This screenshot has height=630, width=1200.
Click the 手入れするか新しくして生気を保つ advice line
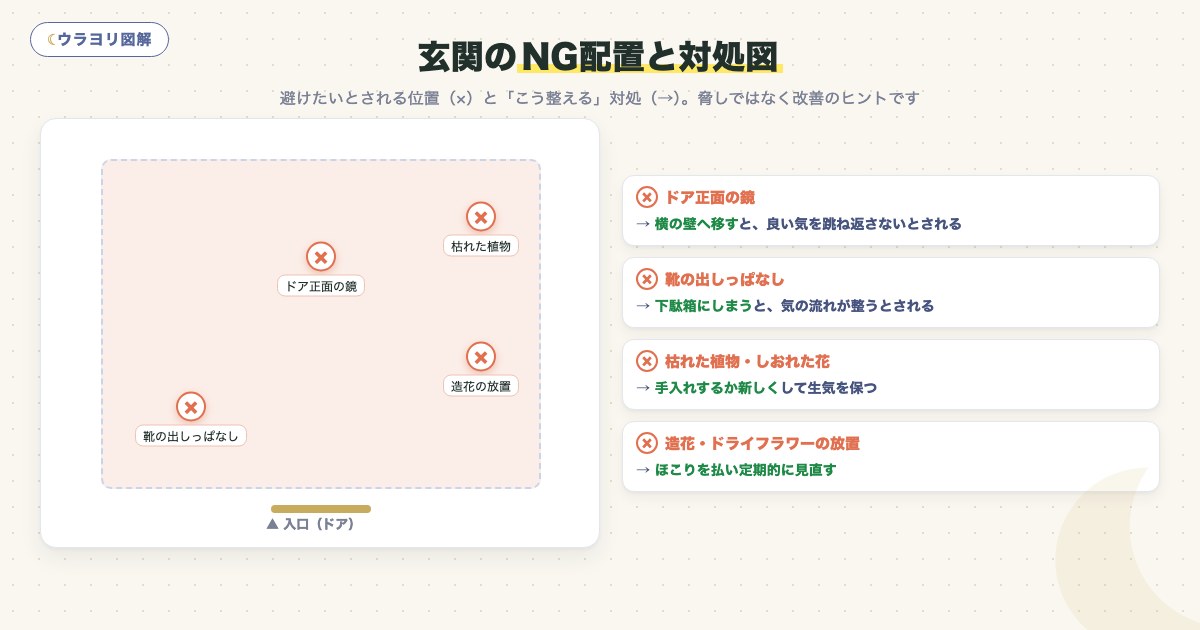pos(757,388)
